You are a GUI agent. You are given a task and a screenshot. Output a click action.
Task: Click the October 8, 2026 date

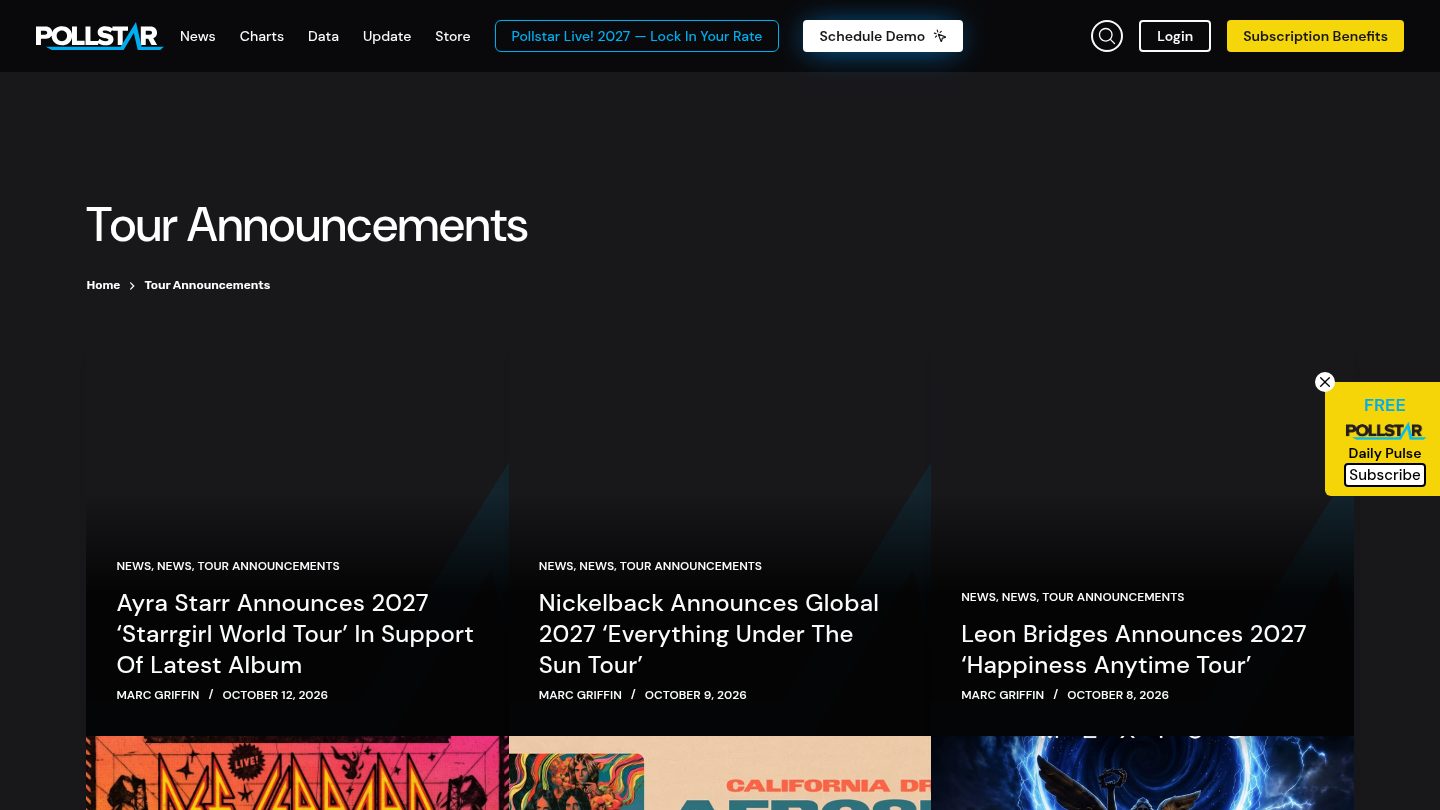click(x=1118, y=695)
